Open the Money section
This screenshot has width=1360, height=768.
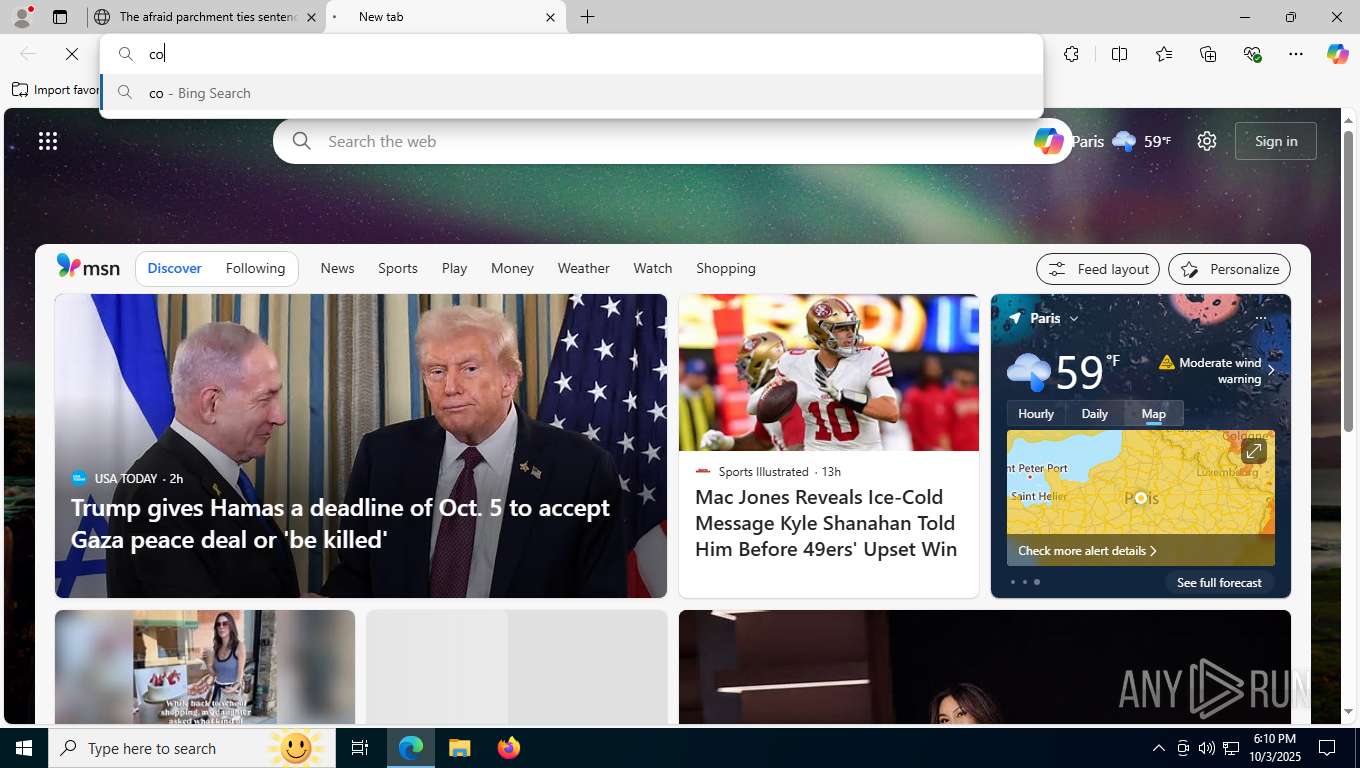(x=512, y=268)
